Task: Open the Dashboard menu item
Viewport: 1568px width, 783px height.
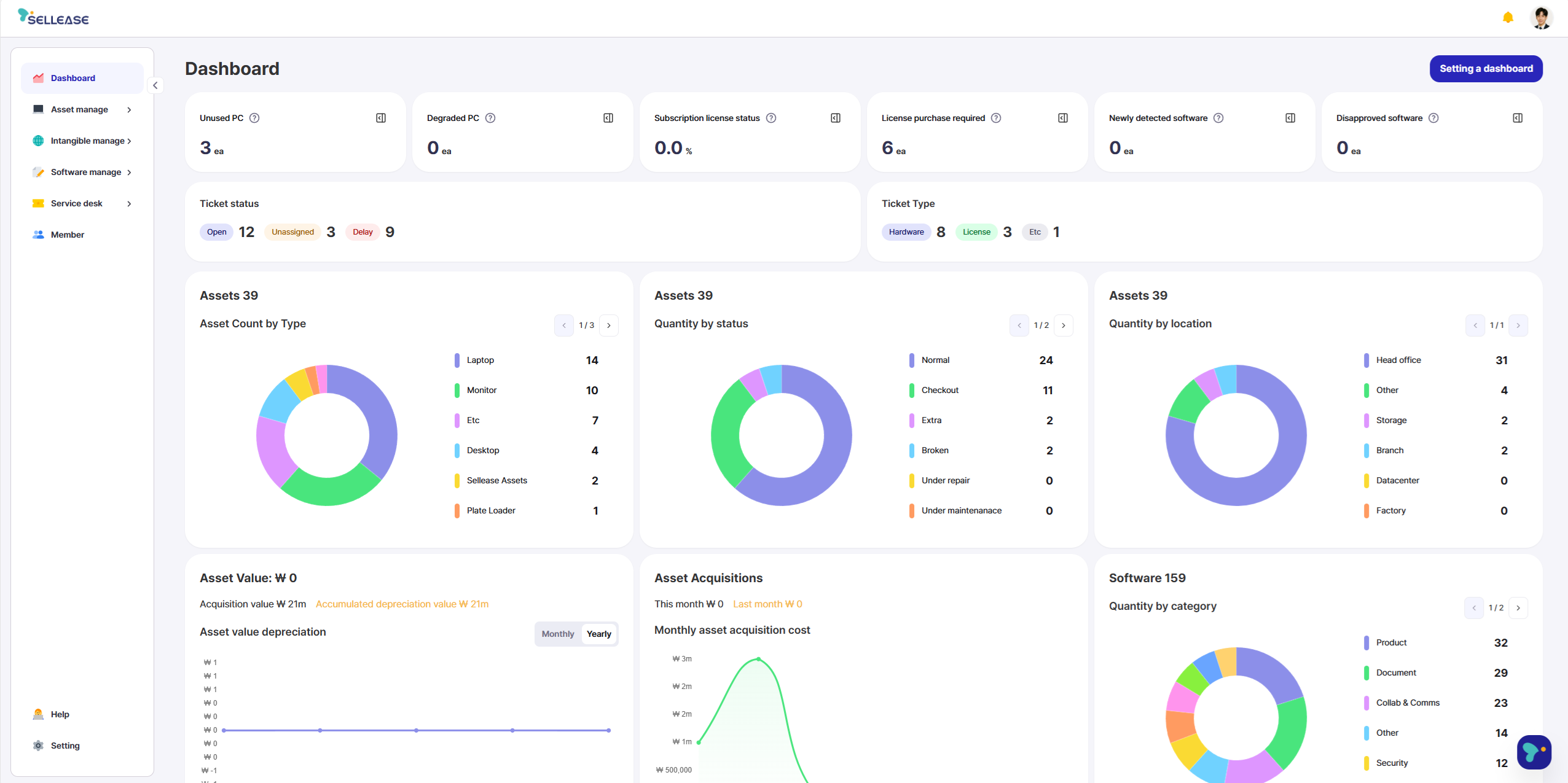Action: pos(82,78)
